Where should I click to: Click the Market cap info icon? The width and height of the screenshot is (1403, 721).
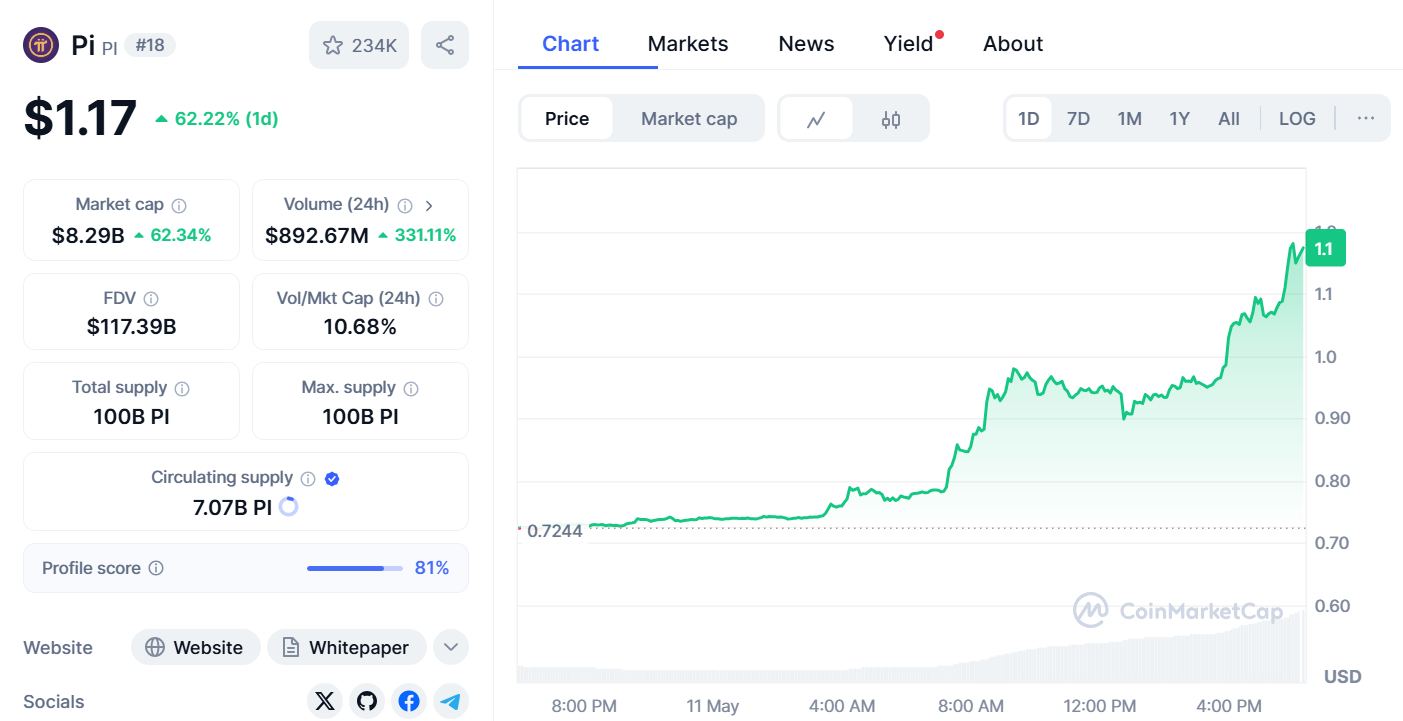179,205
